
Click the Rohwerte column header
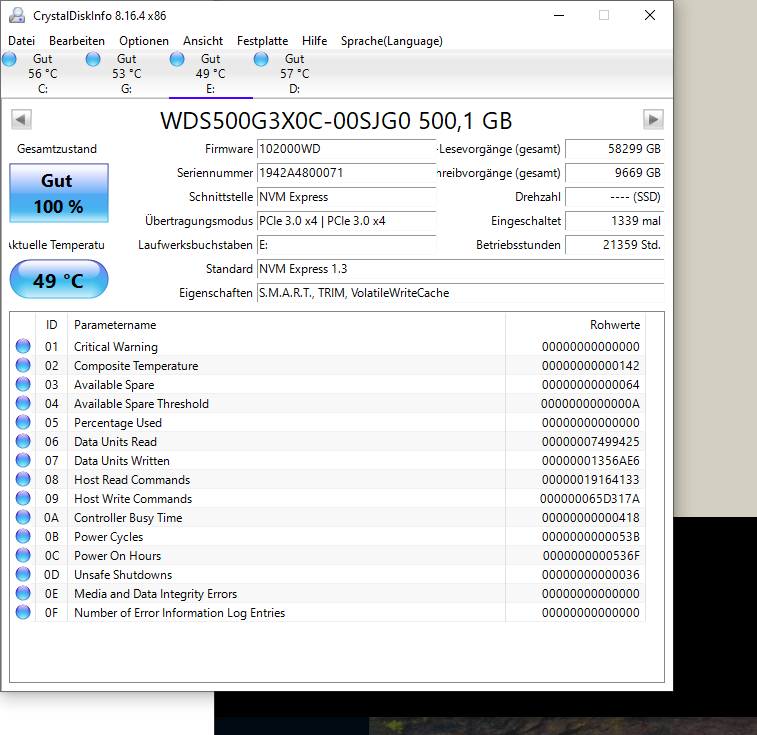[x=575, y=325]
